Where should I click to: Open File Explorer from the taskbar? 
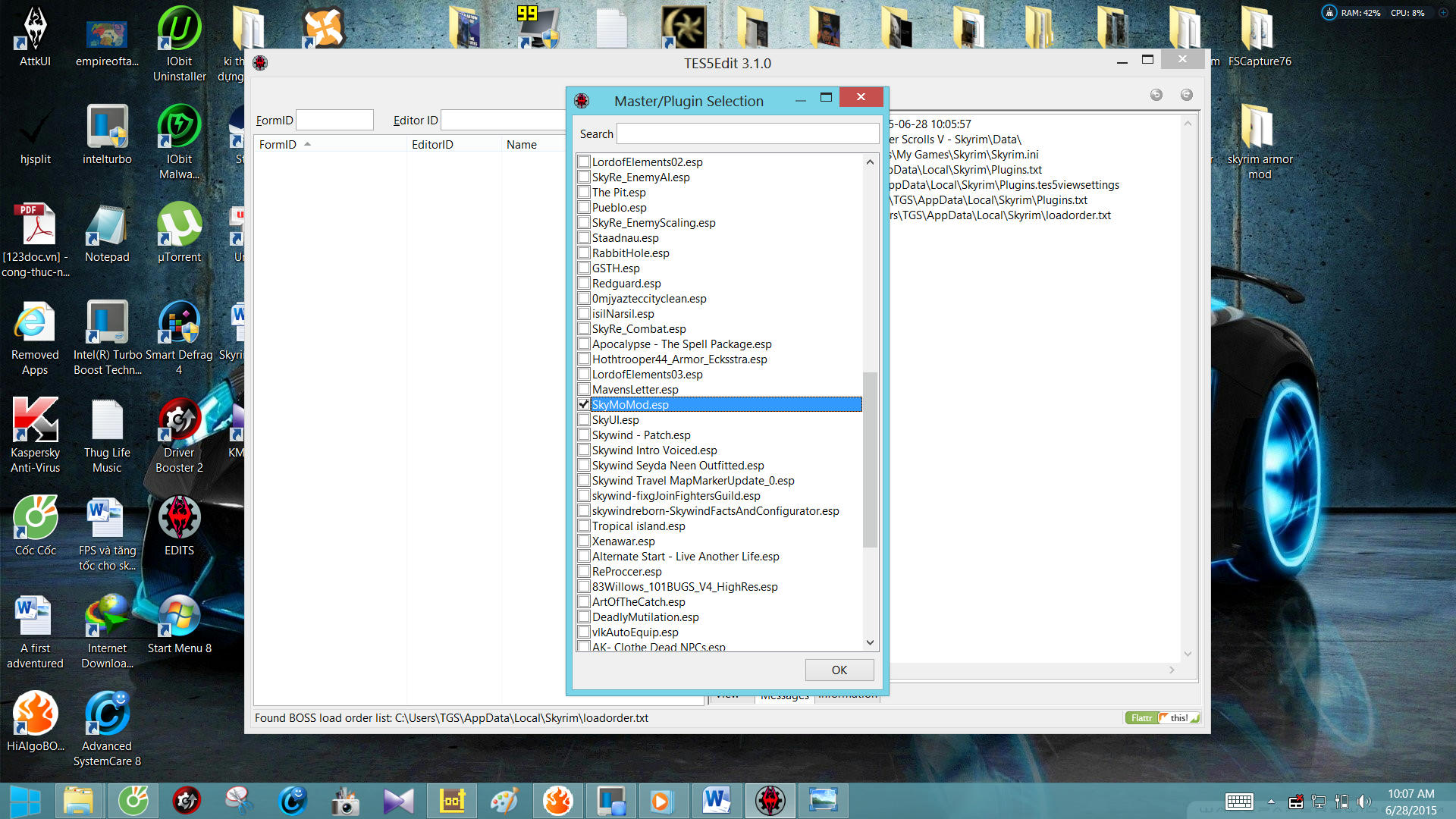click(x=78, y=801)
